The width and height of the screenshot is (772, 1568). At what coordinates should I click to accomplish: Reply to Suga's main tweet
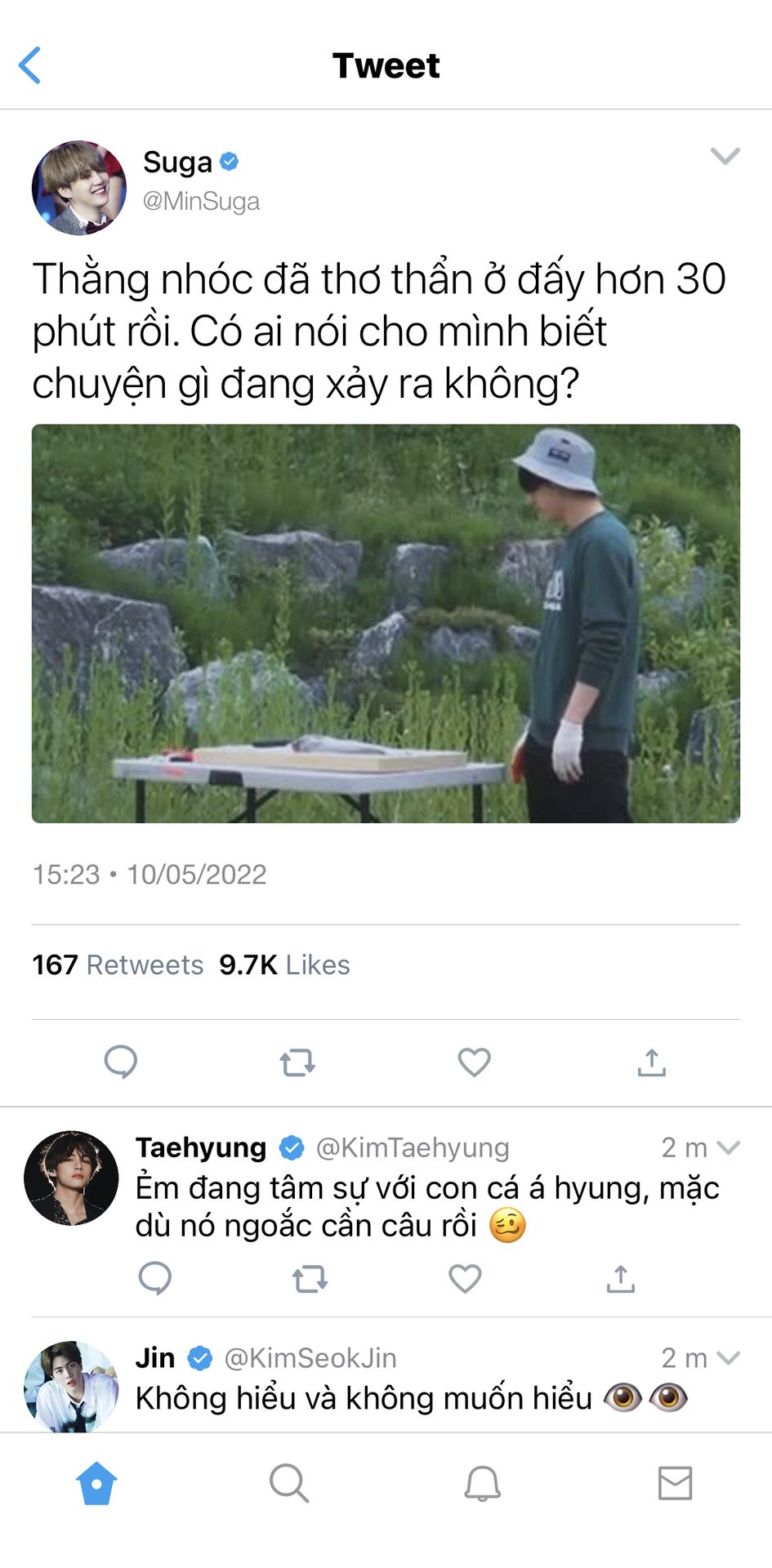tap(121, 1062)
